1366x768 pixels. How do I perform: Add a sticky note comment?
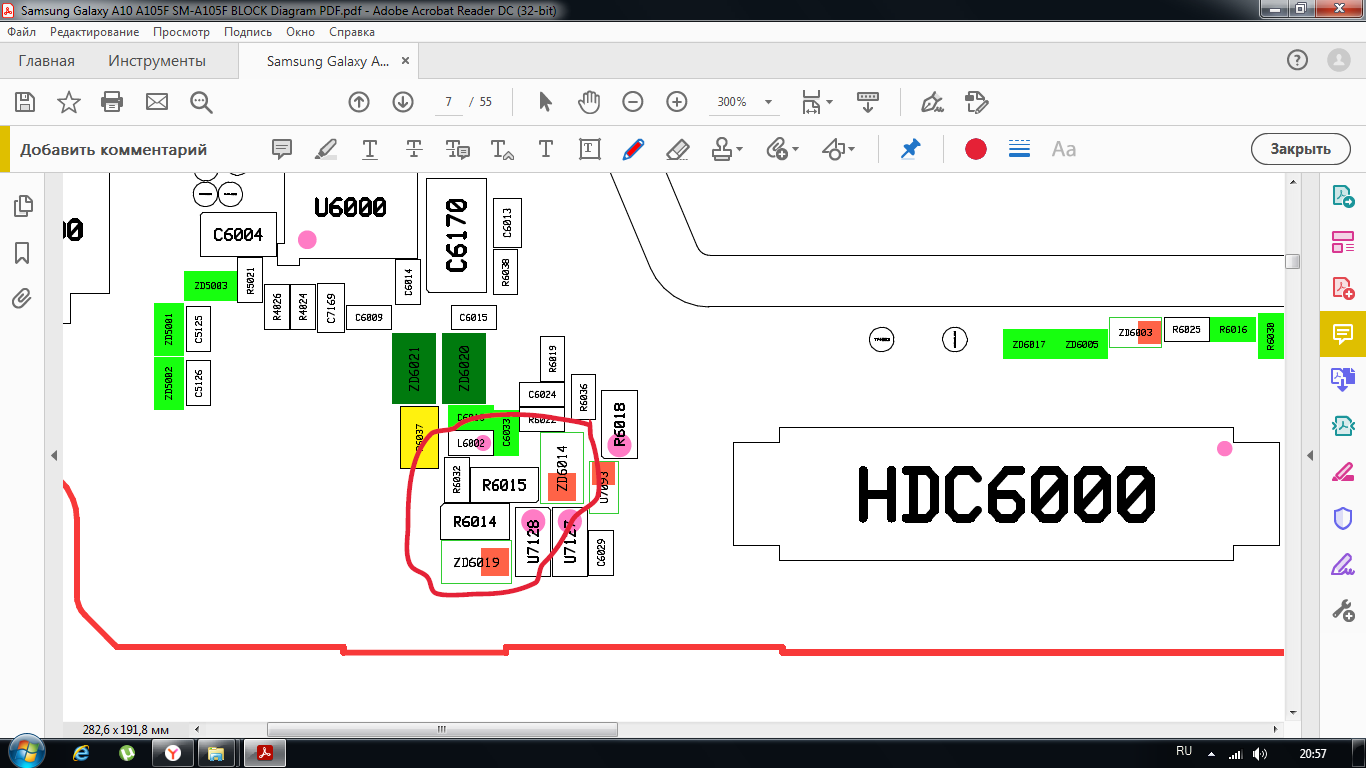coord(282,149)
